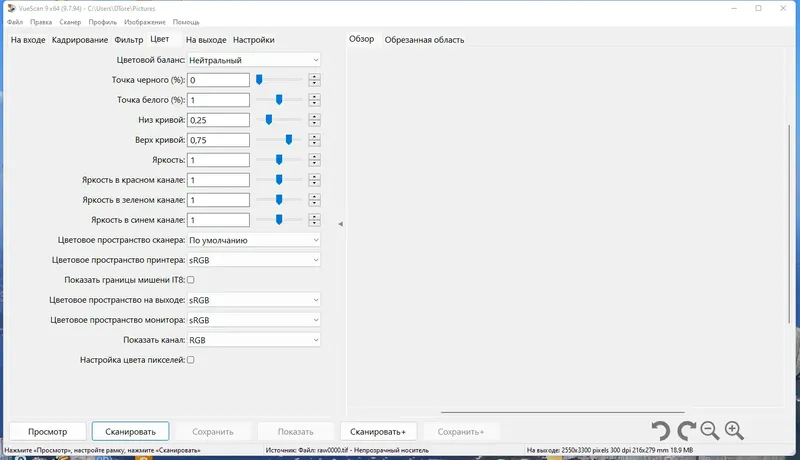Focus the Яркость в зеленом канале field
This screenshot has width=800, height=460.
(x=218, y=200)
